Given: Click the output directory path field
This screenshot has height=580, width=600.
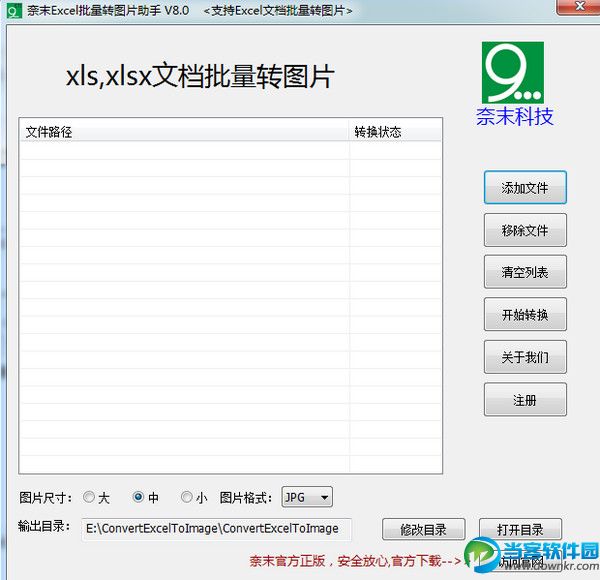Looking at the screenshot, I should 216,529.
